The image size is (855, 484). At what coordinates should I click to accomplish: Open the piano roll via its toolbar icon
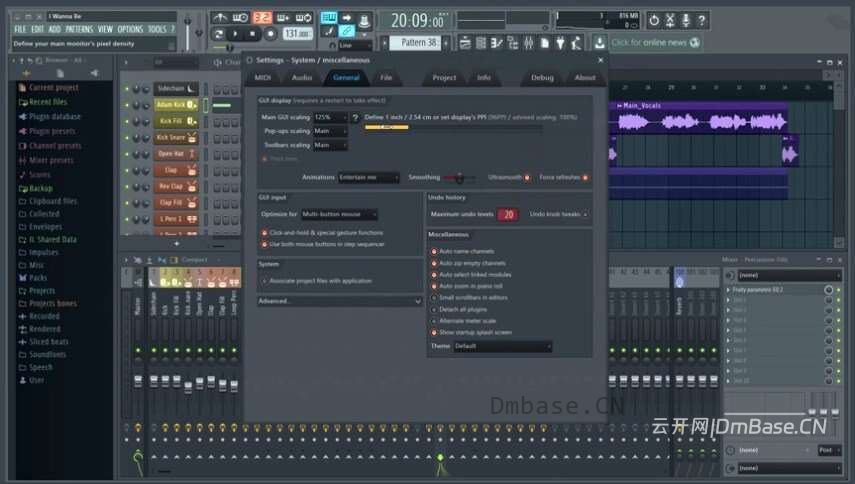click(x=497, y=43)
